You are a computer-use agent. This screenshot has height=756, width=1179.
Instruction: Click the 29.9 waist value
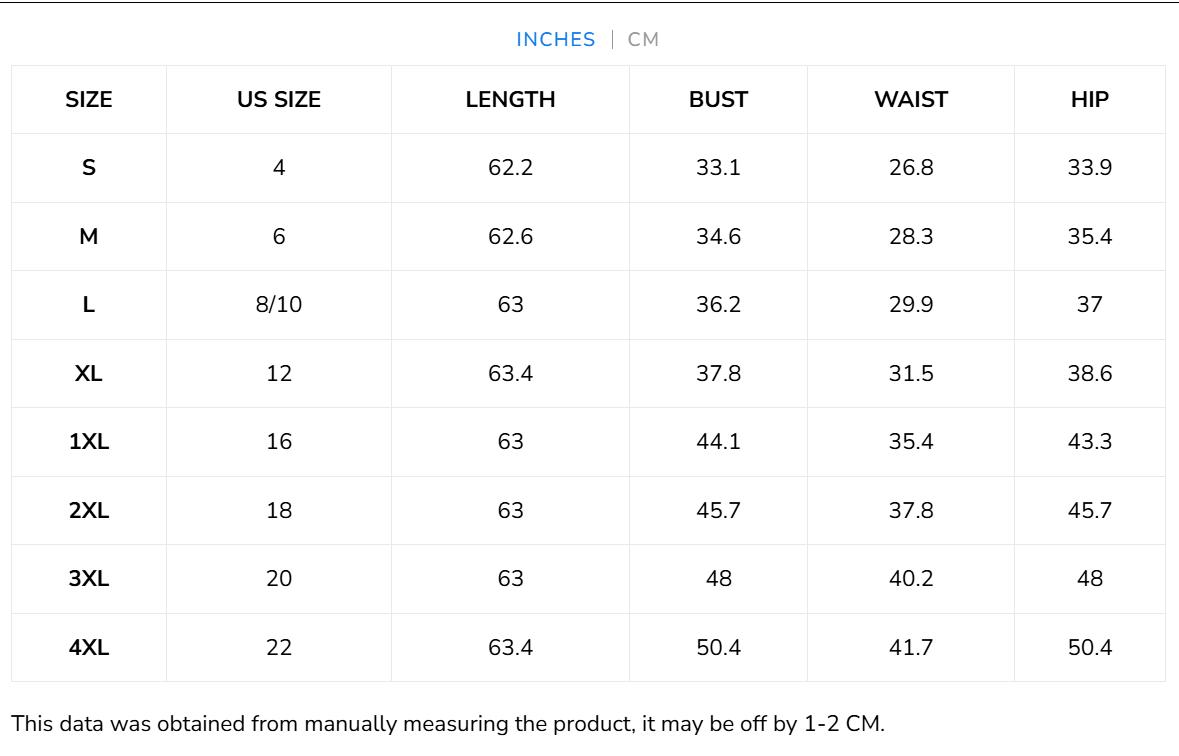coord(911,305)
